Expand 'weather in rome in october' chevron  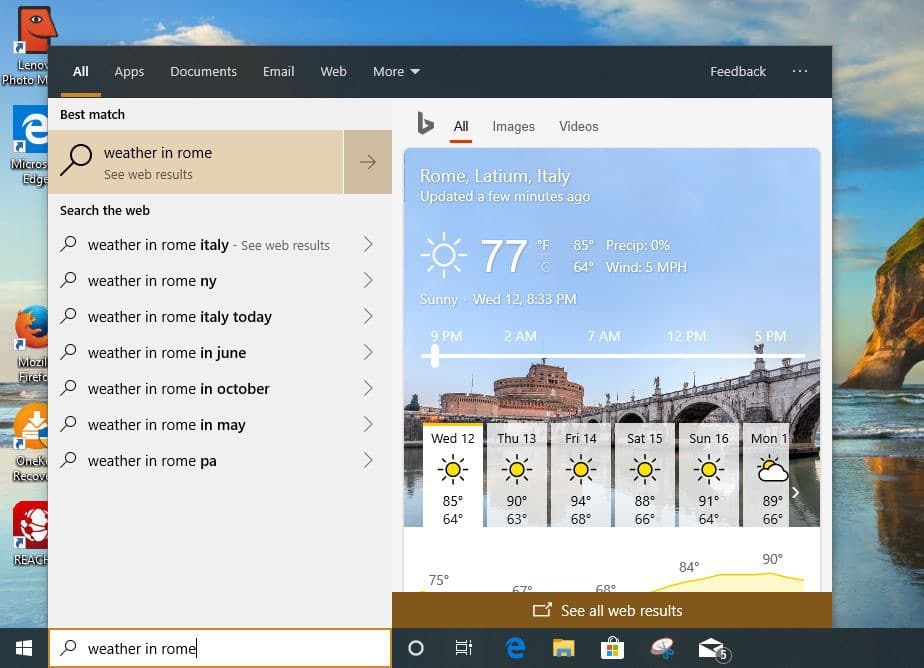tap(368, 388)
